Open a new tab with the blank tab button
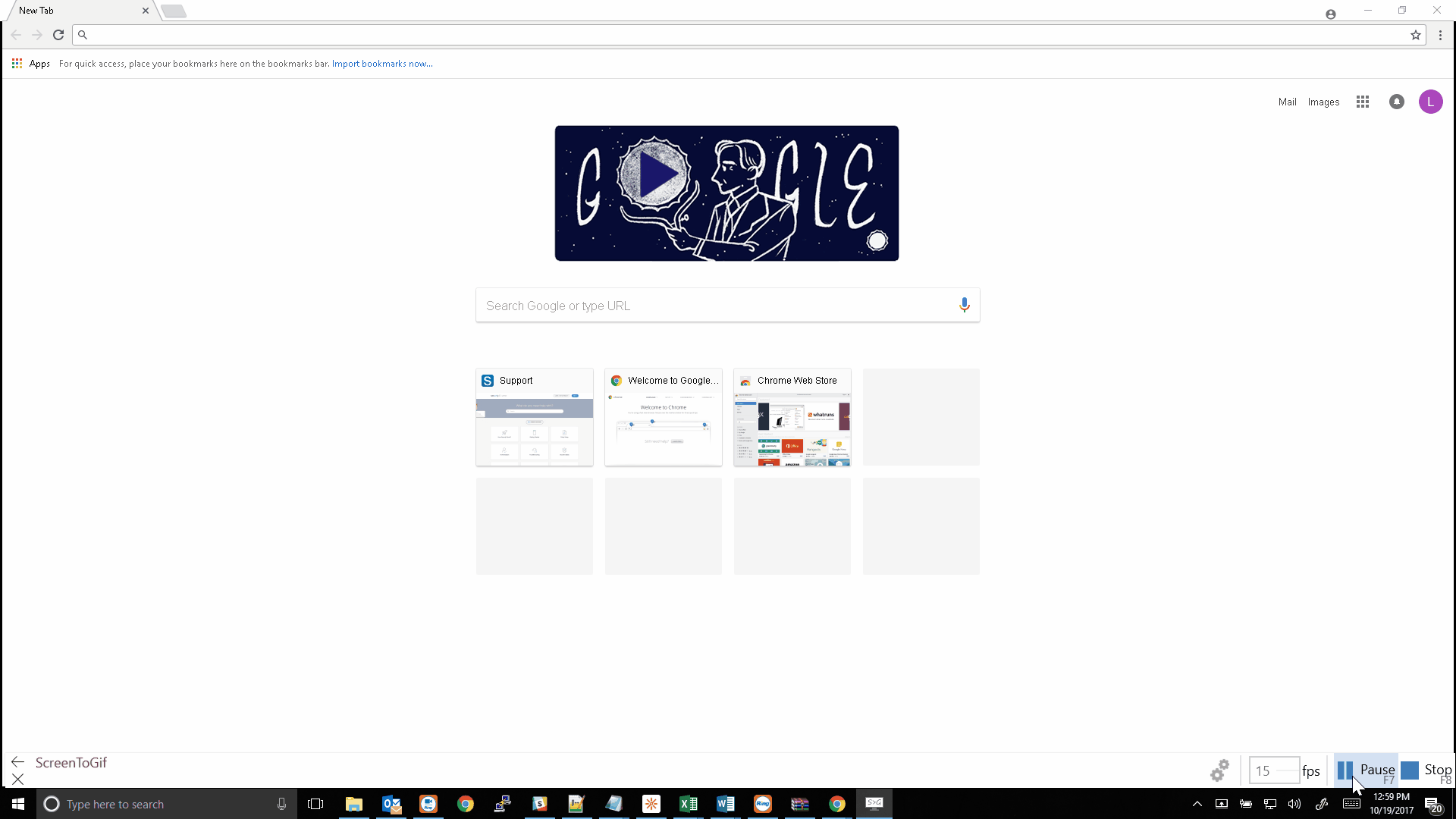 tap(174, 11)
